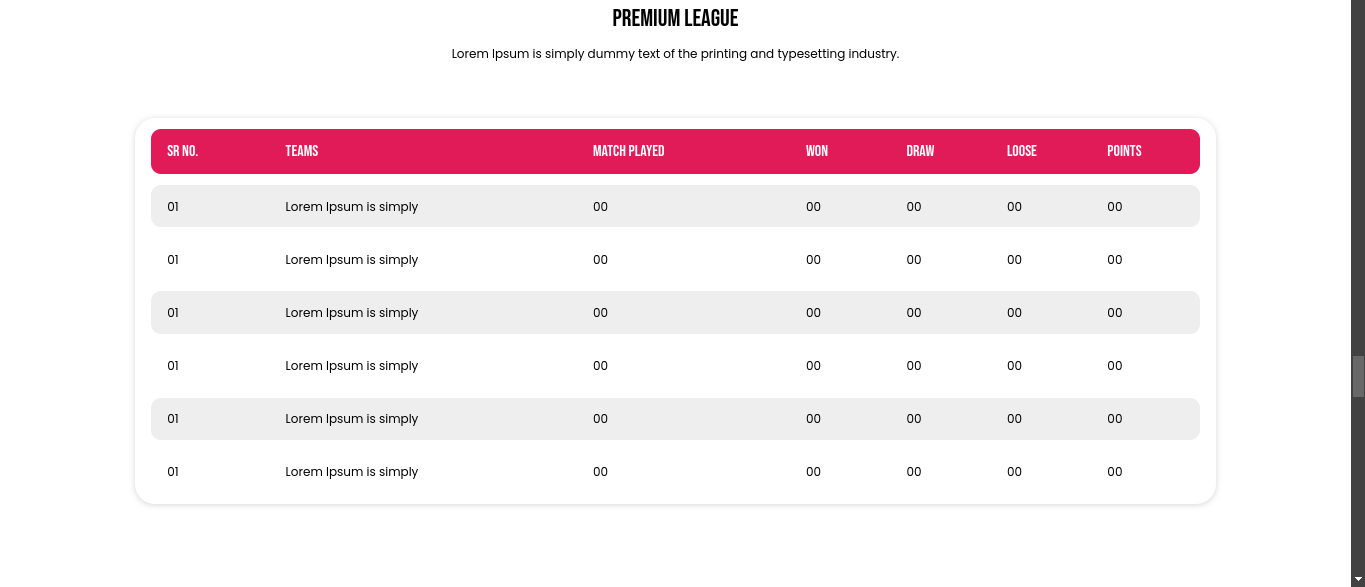This screenshot has height=587, width=1365.
Task: Click the SR NO. column header
Action: pyautogui.click(x=182, y=151)
